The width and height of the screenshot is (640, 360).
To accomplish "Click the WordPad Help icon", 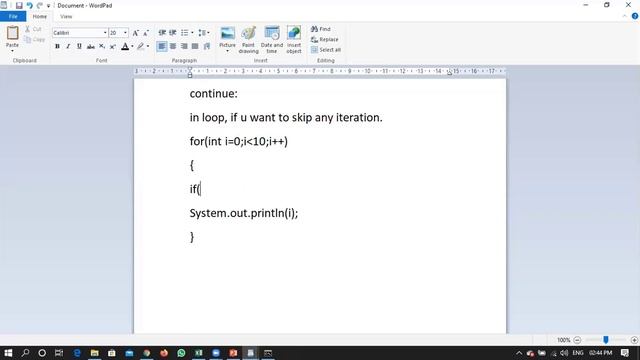I will [x=635, y=16].
